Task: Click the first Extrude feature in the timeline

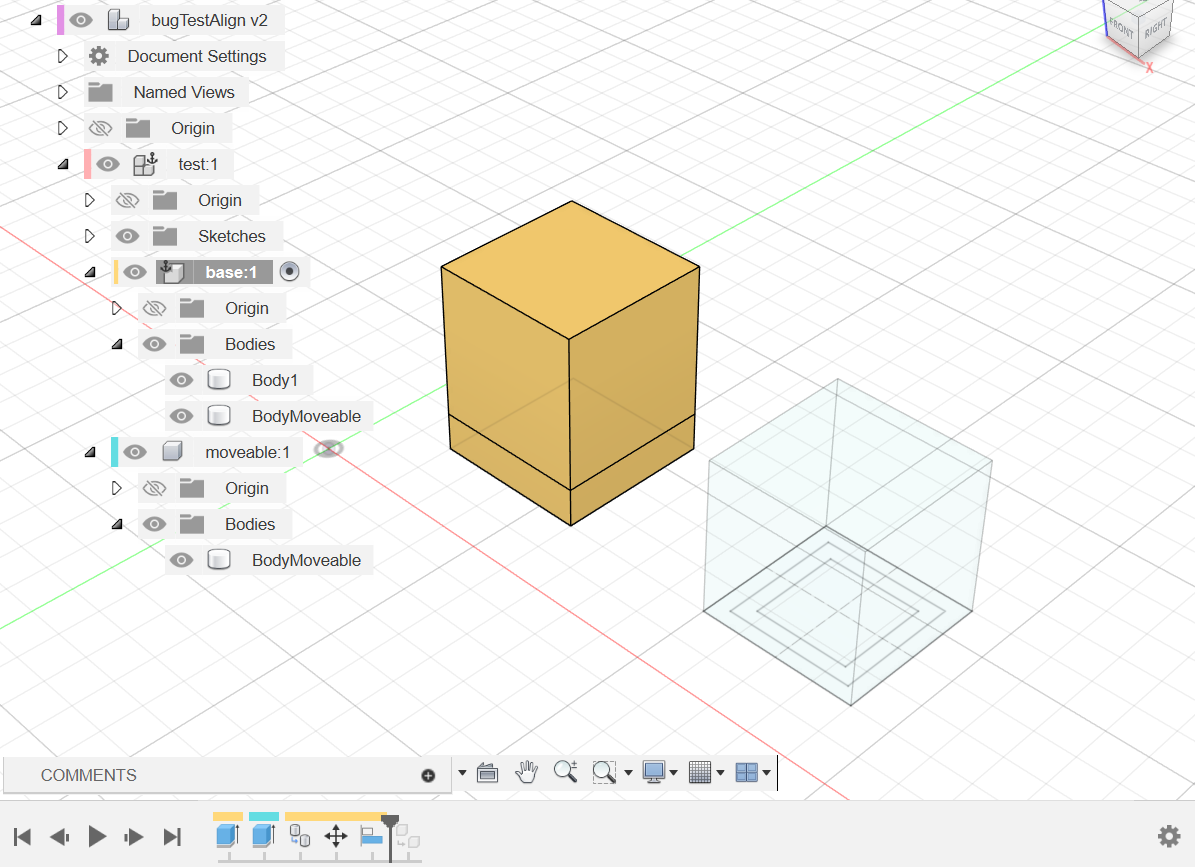Action: tap(227, 836)
